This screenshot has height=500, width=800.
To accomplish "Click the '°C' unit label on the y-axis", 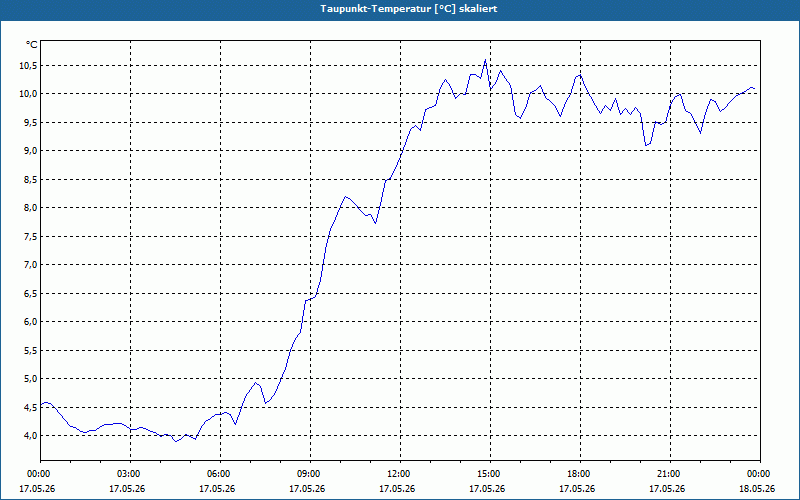I will point(32,45).
